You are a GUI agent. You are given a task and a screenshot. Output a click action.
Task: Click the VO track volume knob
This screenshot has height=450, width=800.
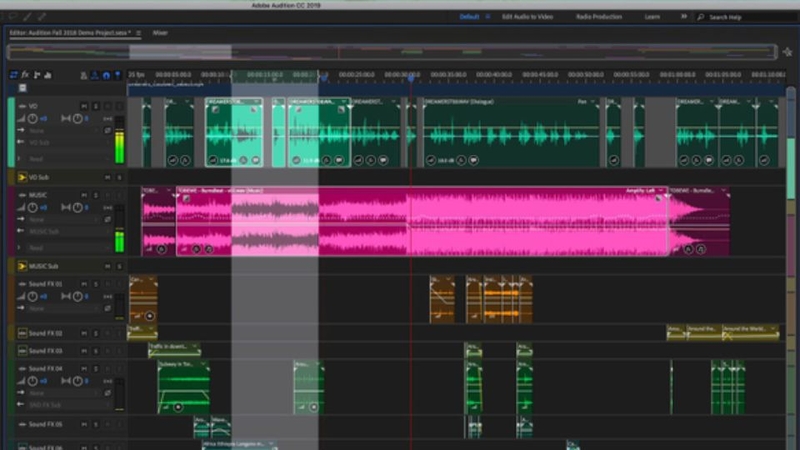pos(33,118)
